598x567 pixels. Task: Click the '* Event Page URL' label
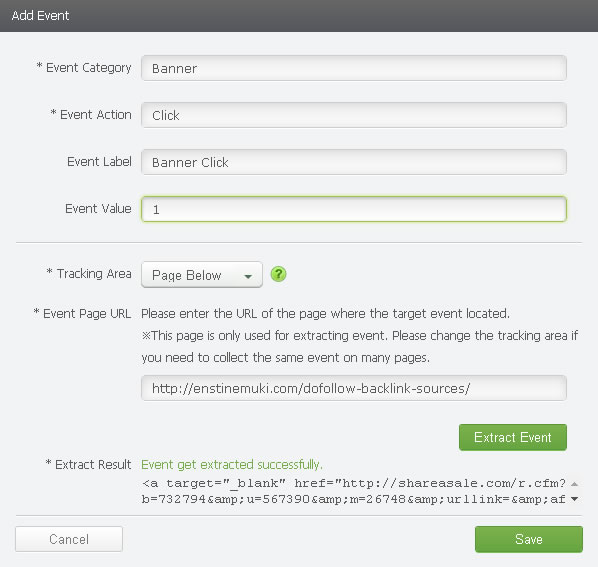click(82, 313)
